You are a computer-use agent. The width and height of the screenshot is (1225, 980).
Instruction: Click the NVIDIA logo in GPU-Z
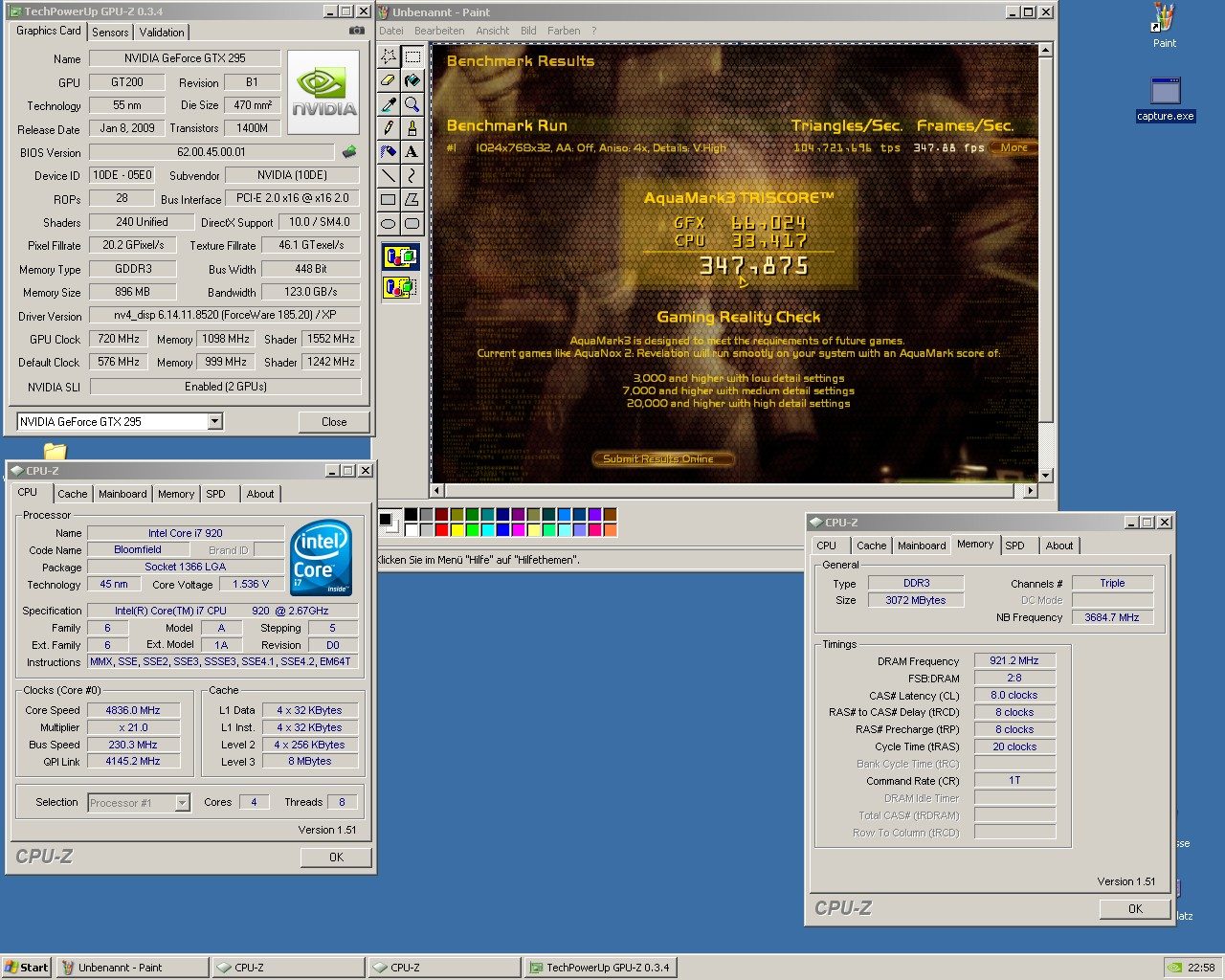click(323, 92)
